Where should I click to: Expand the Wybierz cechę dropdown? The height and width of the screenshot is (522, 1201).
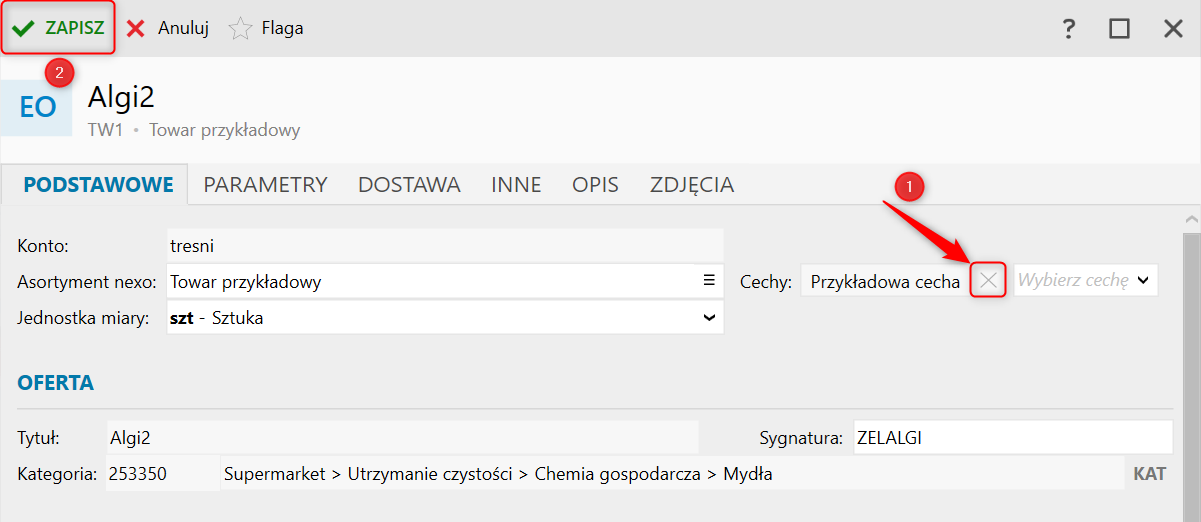click(x=1143, y=281)
